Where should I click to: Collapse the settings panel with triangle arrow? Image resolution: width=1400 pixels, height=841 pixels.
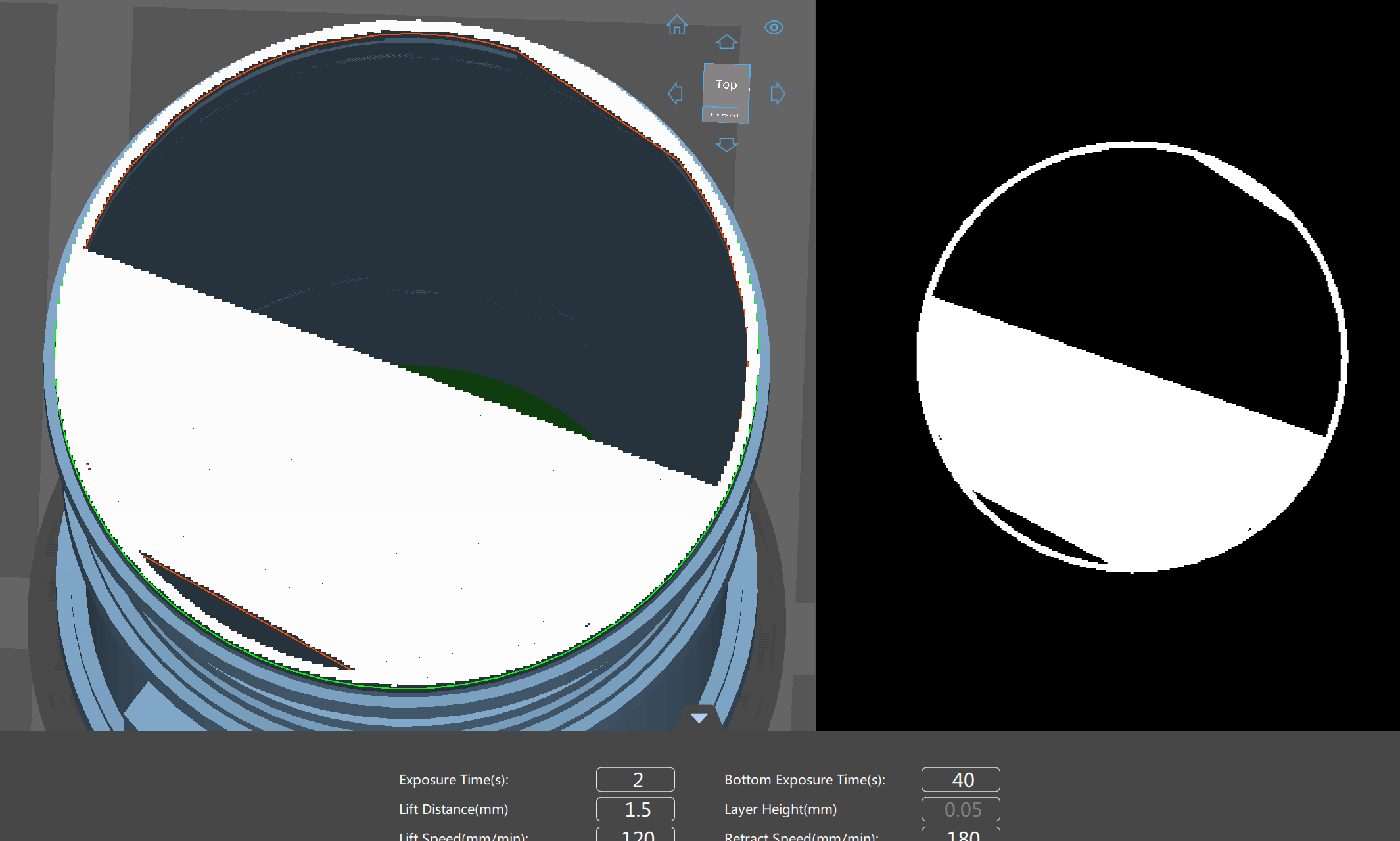[x=699, y=717]
